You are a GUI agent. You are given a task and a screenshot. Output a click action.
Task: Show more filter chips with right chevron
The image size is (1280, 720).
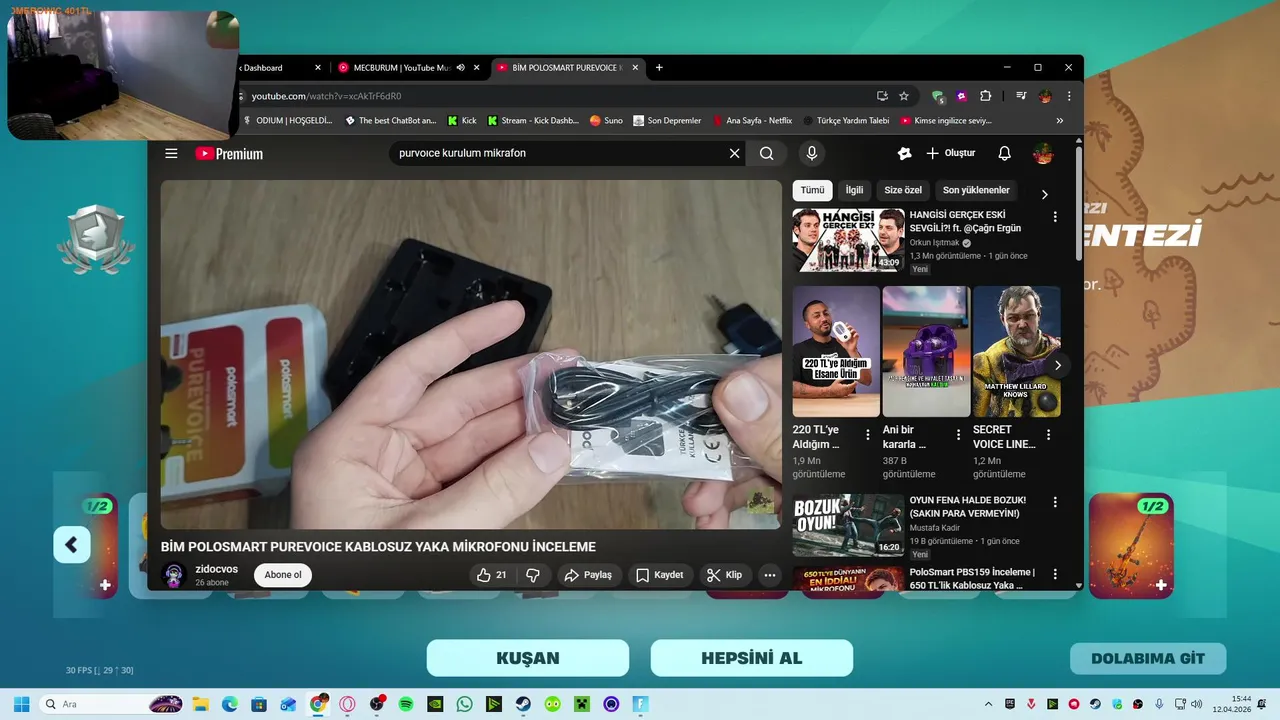coord(1045,194)
